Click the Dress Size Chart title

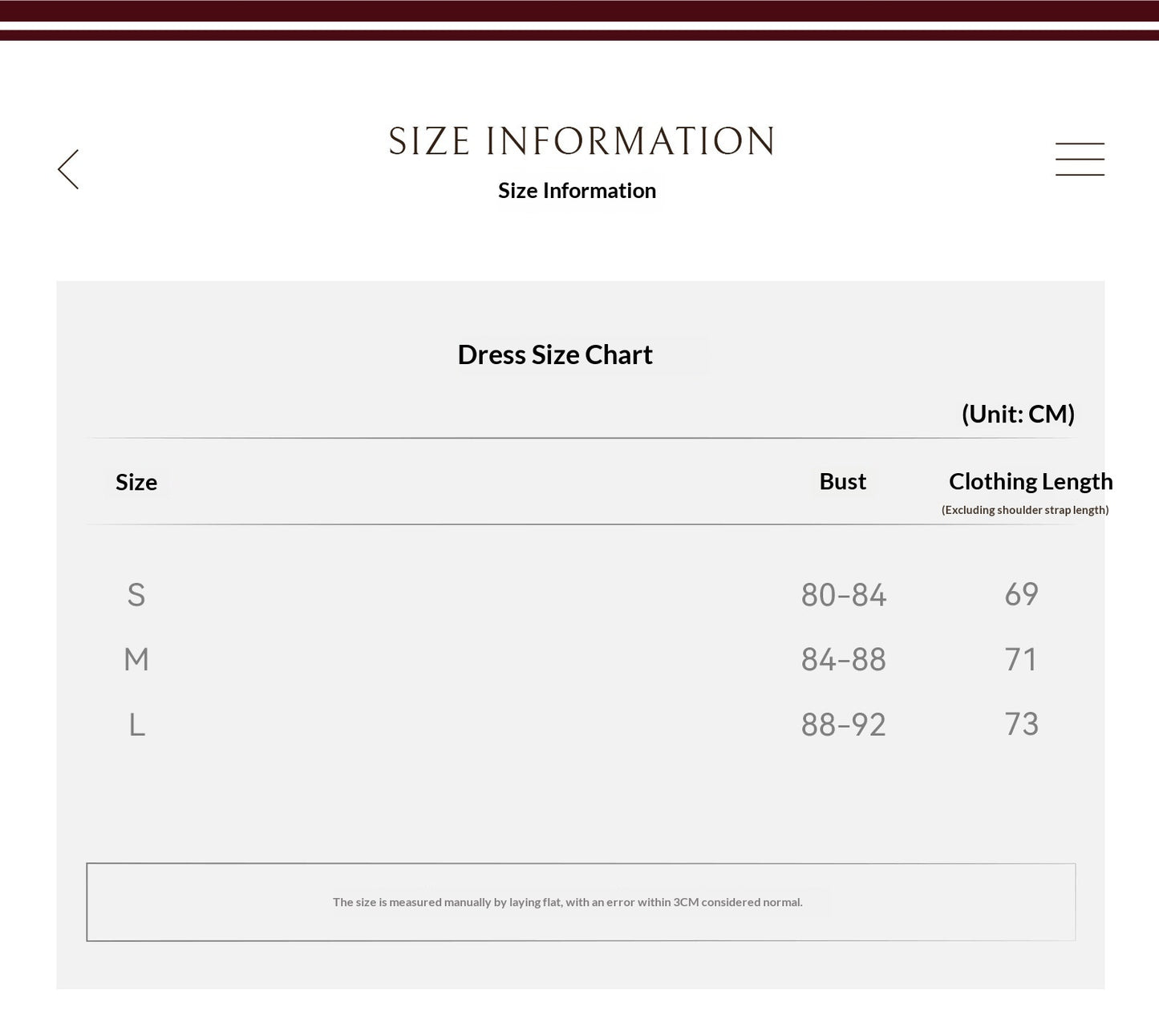555,354
